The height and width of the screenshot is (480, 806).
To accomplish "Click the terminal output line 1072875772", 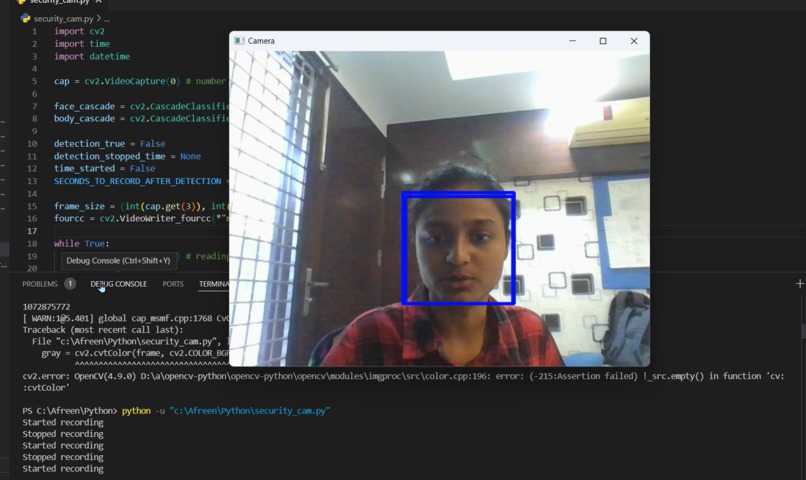I will click(x=46, y=307).
